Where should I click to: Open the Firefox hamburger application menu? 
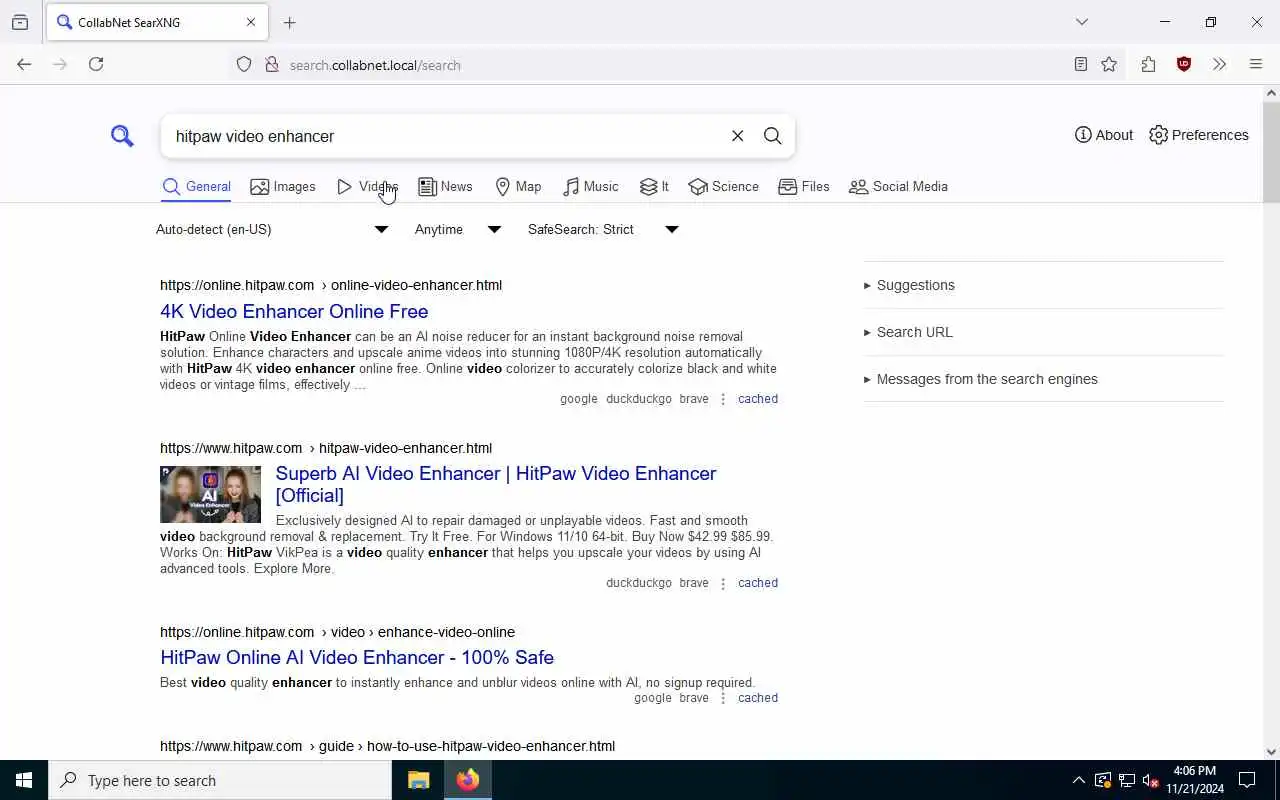click(1256, 64)
